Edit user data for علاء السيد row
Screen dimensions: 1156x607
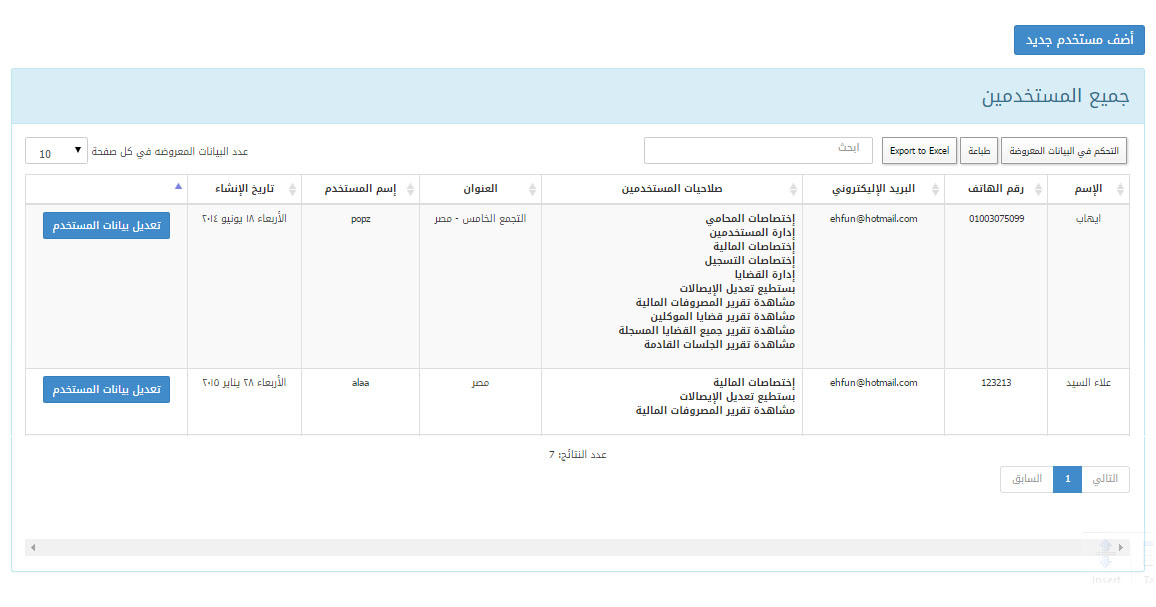tap(106, 389)
